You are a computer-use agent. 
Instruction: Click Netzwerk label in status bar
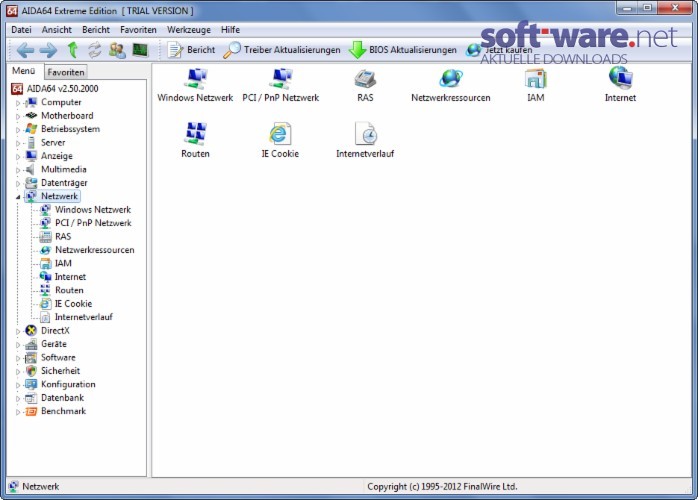click(x=41, y=487)
